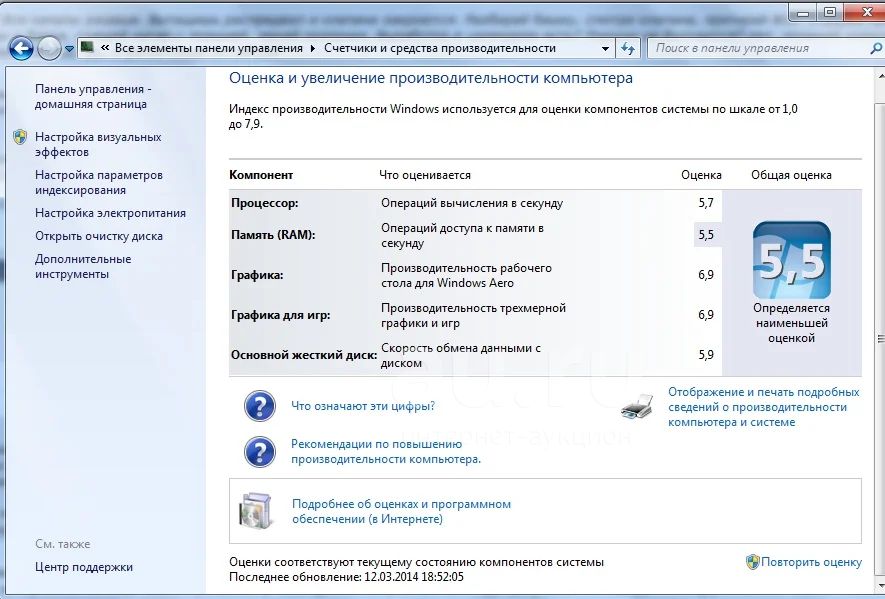Open 'Что означают эти цифры?' help link
The height and width of the screenshot is (599, 885).
coord(363,406)
